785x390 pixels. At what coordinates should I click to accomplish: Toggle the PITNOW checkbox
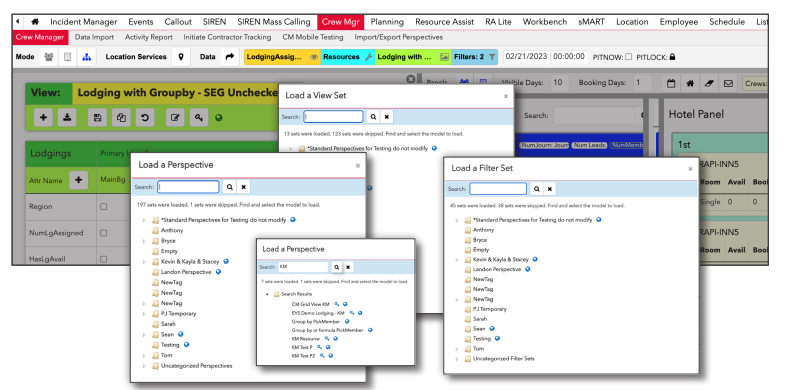click(628, 57)
